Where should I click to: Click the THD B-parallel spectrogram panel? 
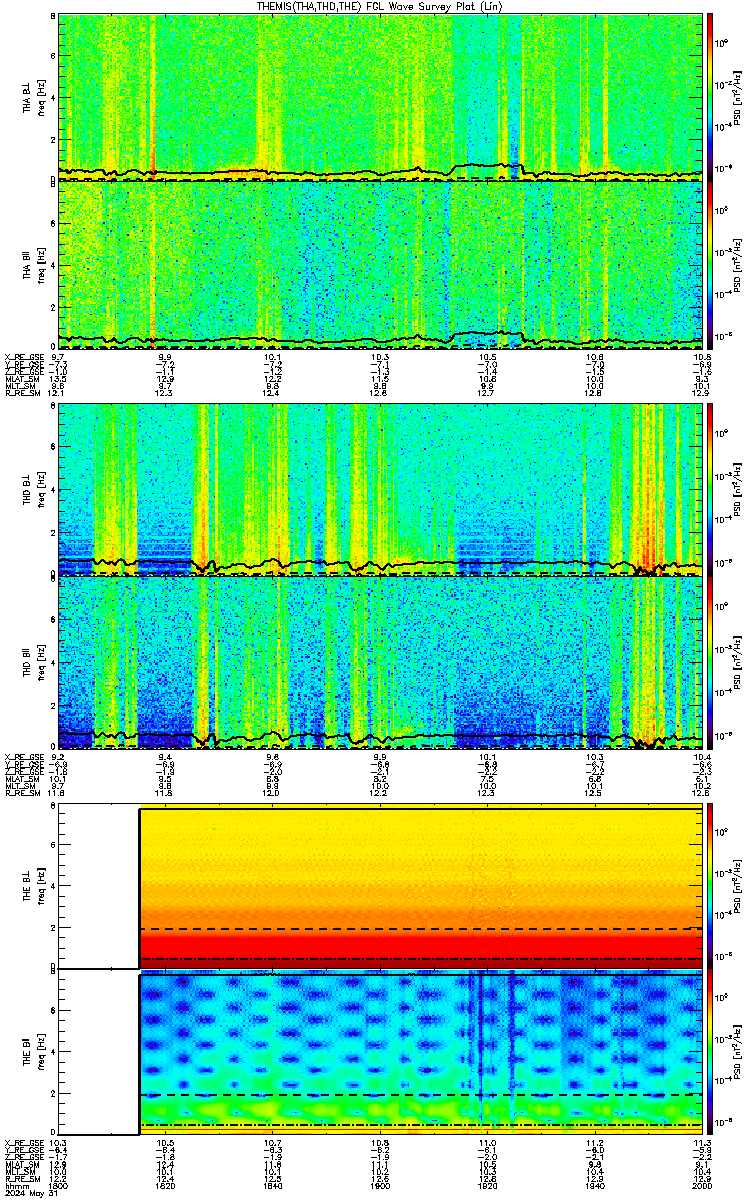379,661
